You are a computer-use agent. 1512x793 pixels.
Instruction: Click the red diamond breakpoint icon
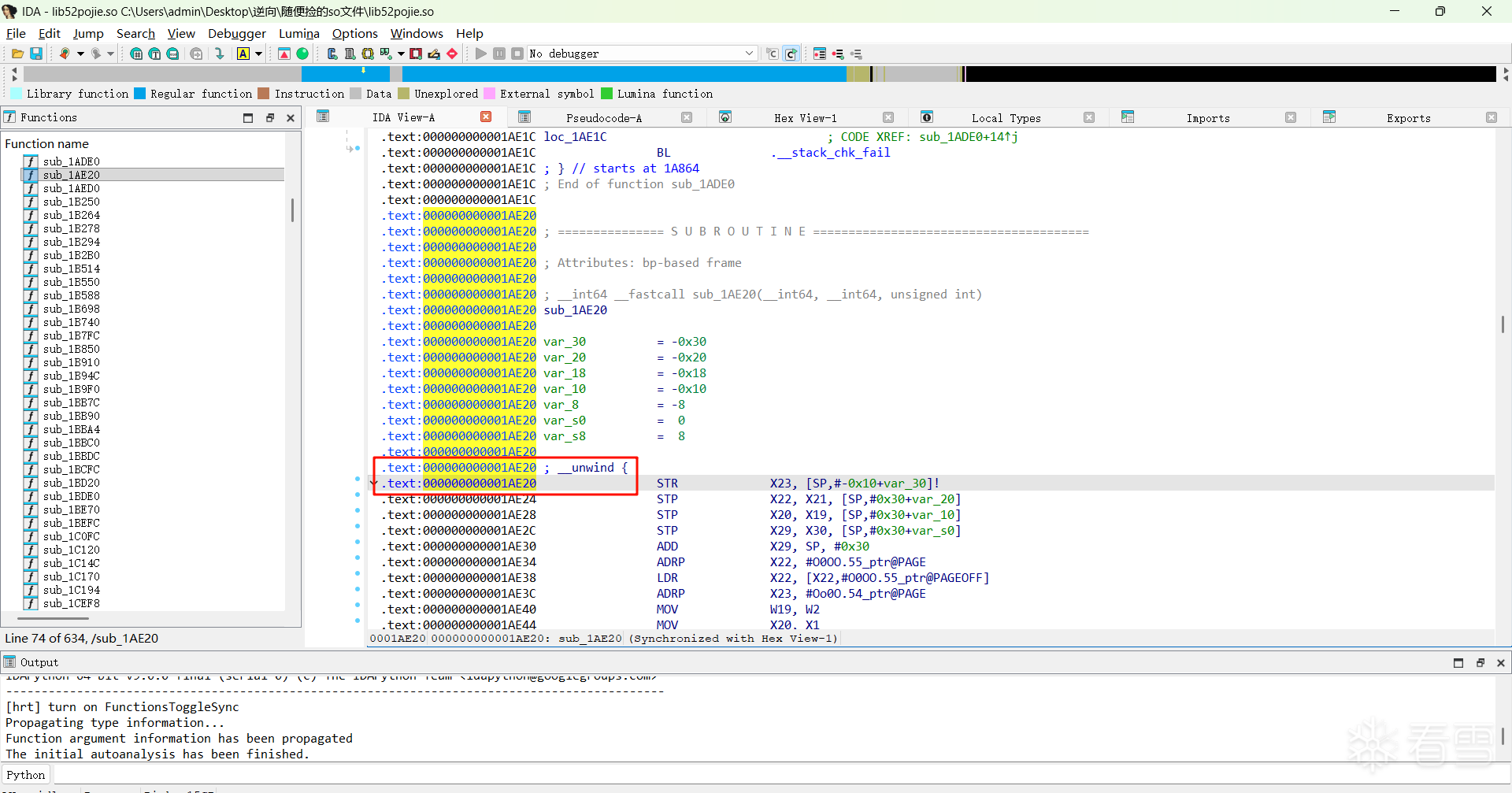click(452, 54)
